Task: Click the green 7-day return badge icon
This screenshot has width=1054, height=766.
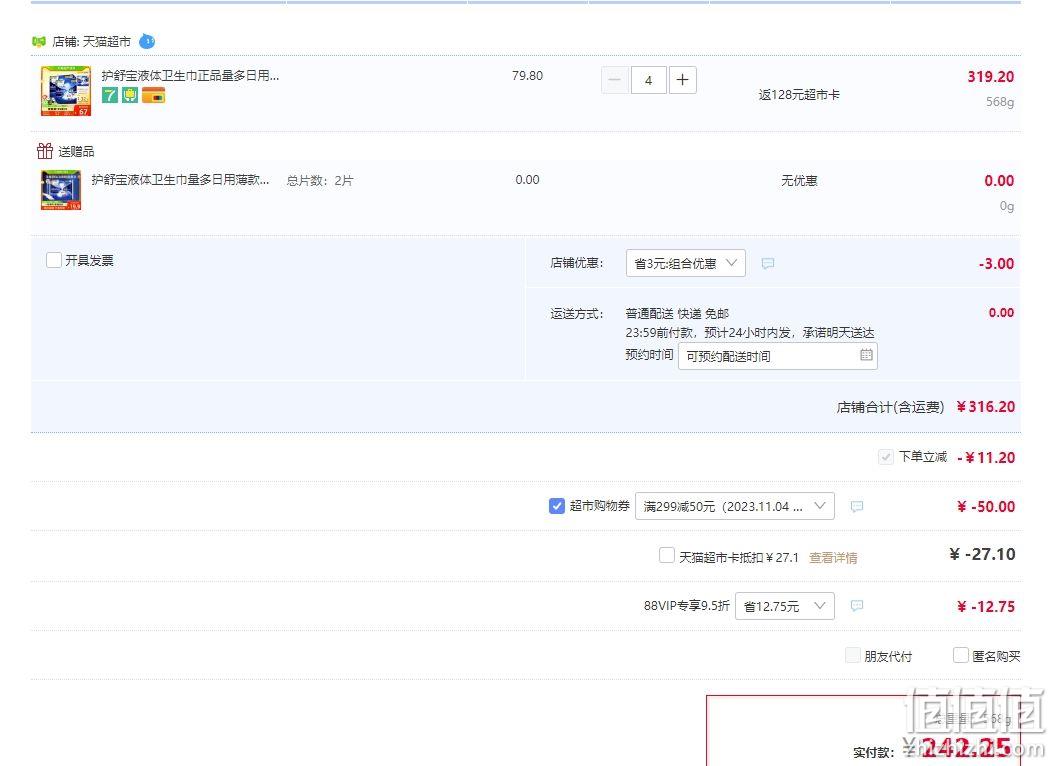Action: click(110, 95)
